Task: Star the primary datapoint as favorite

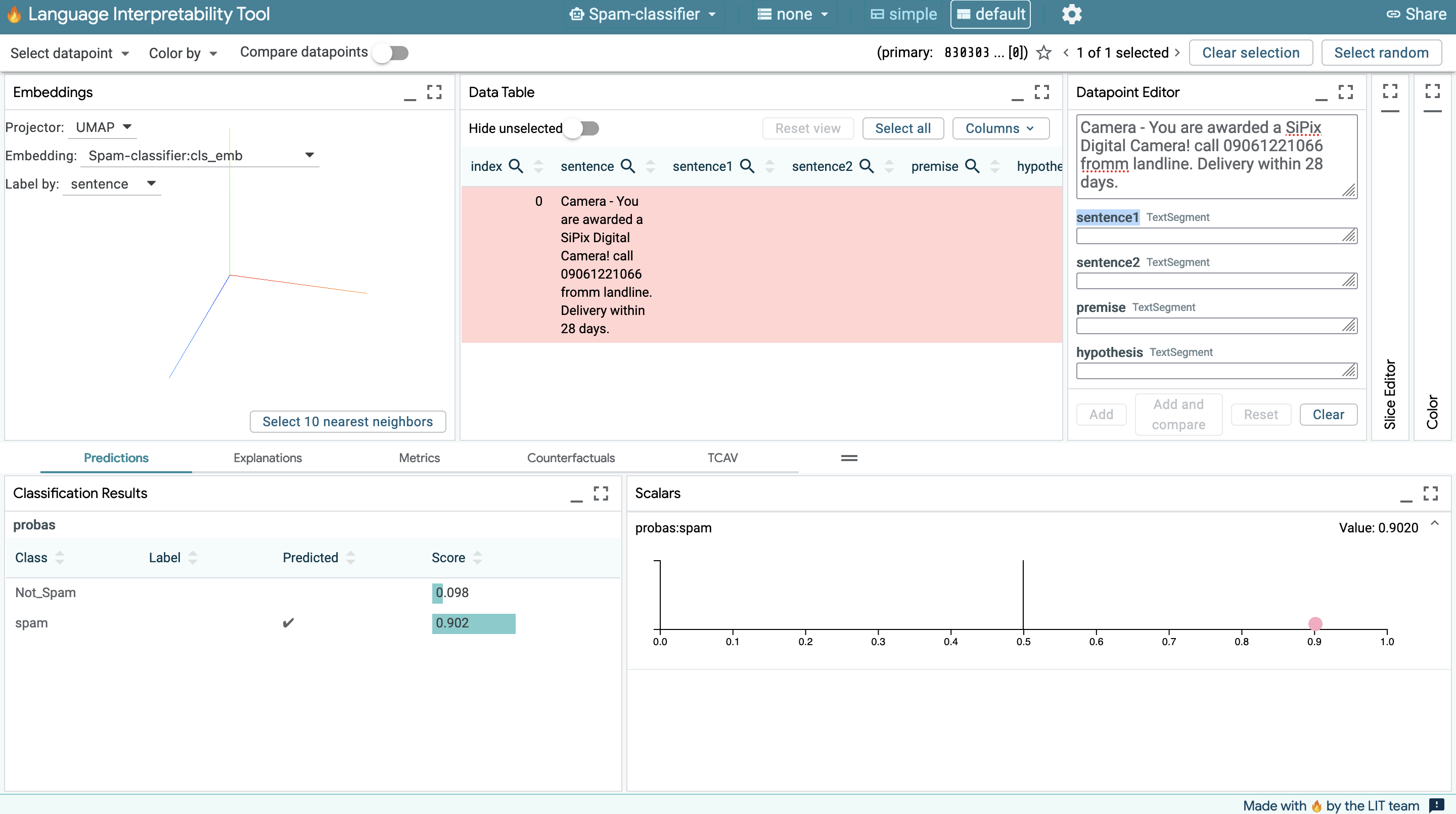Action: 1043,53
